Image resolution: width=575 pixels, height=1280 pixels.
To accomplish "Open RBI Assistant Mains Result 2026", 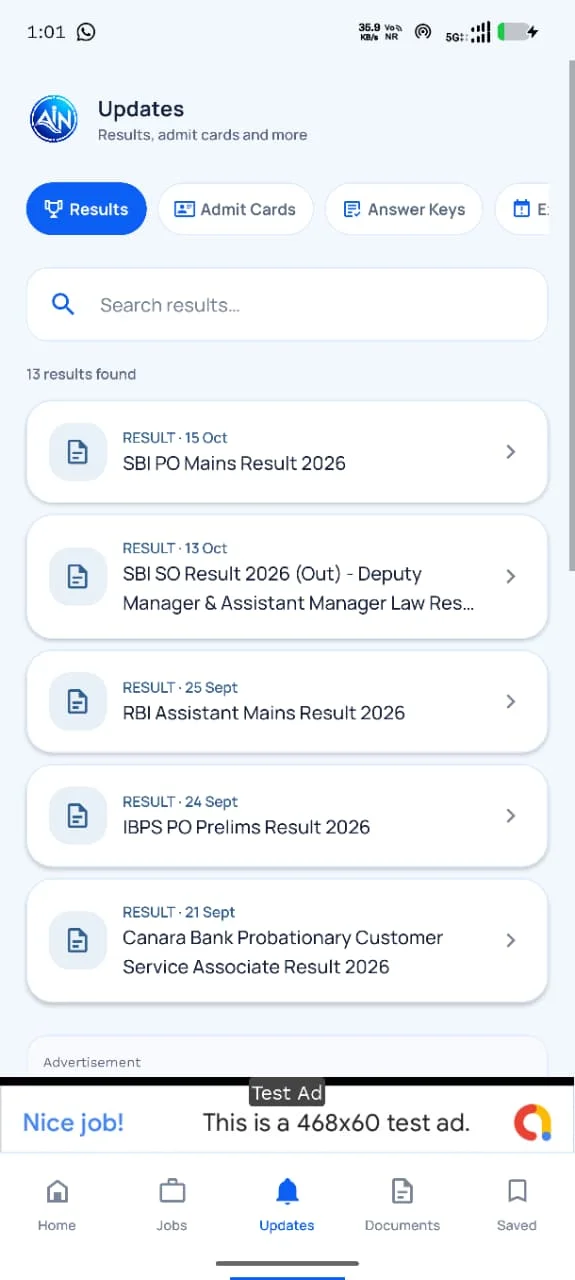I will (287, 702).
